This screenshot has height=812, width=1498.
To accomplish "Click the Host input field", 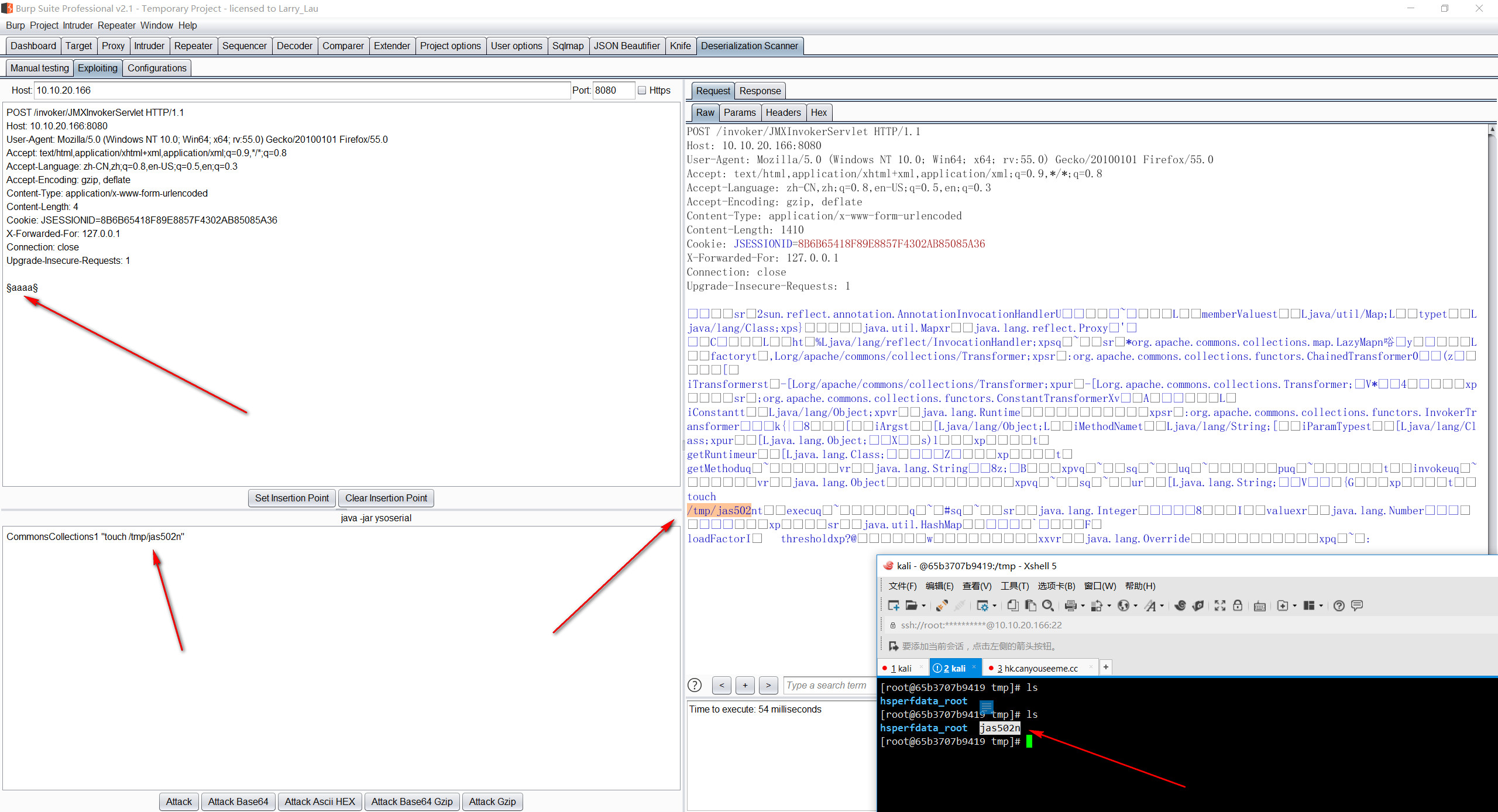I will [303, 90].
